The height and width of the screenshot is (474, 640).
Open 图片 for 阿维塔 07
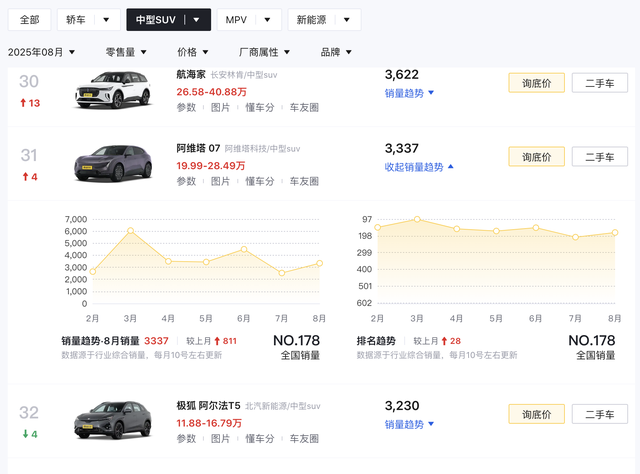coord(220,181)
